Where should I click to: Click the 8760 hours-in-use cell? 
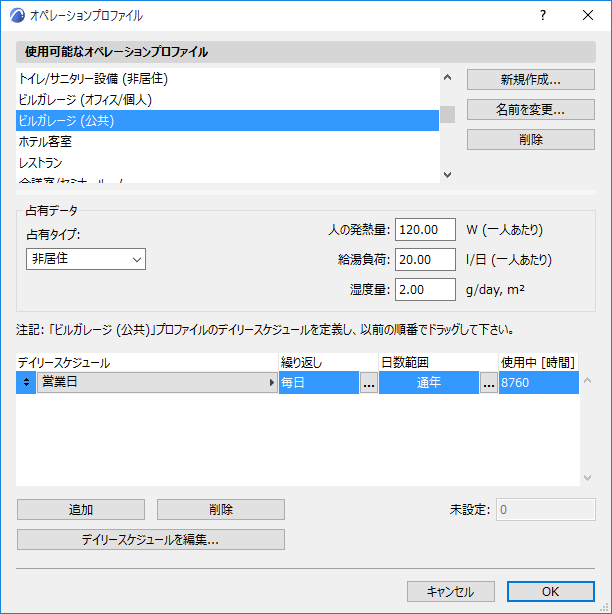(x=539, y=383)
